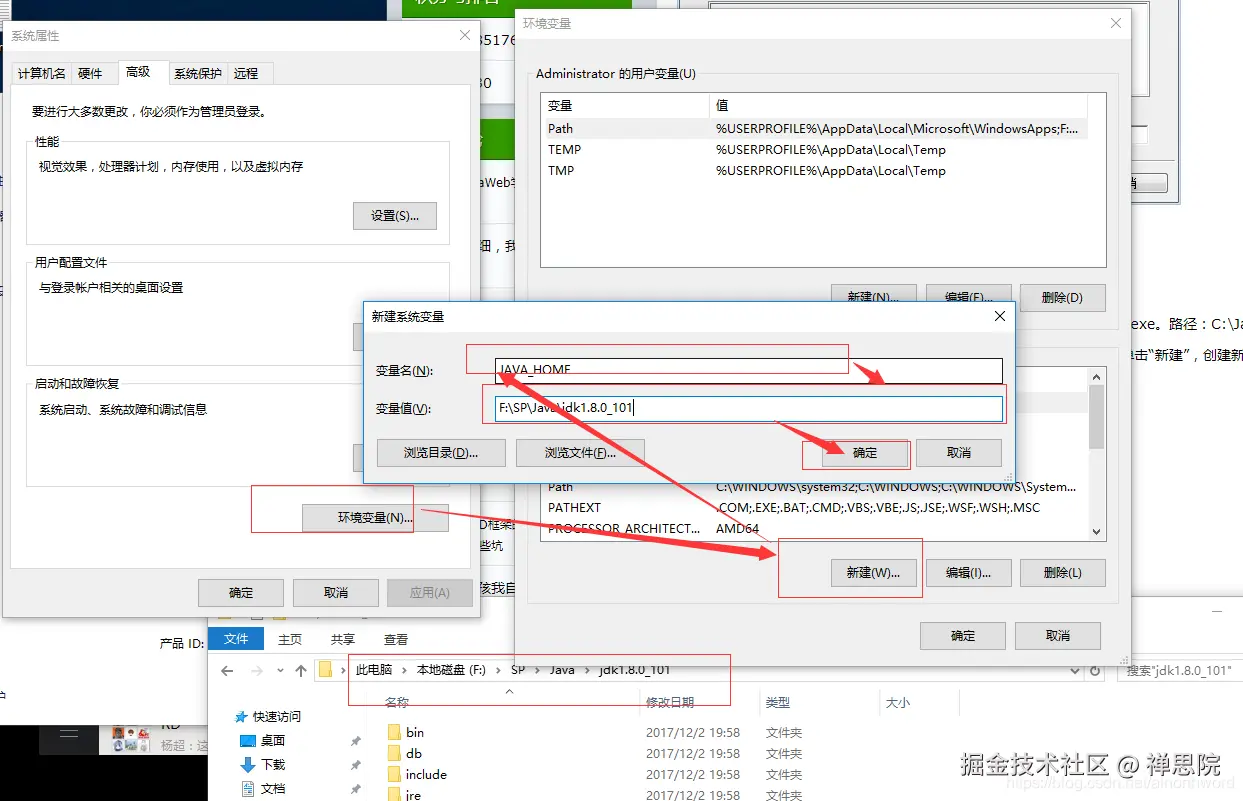Close the 环境变量 window
Image resolution: width=1243 pixels, height=801 pixels.
[x=1115, y=23]
